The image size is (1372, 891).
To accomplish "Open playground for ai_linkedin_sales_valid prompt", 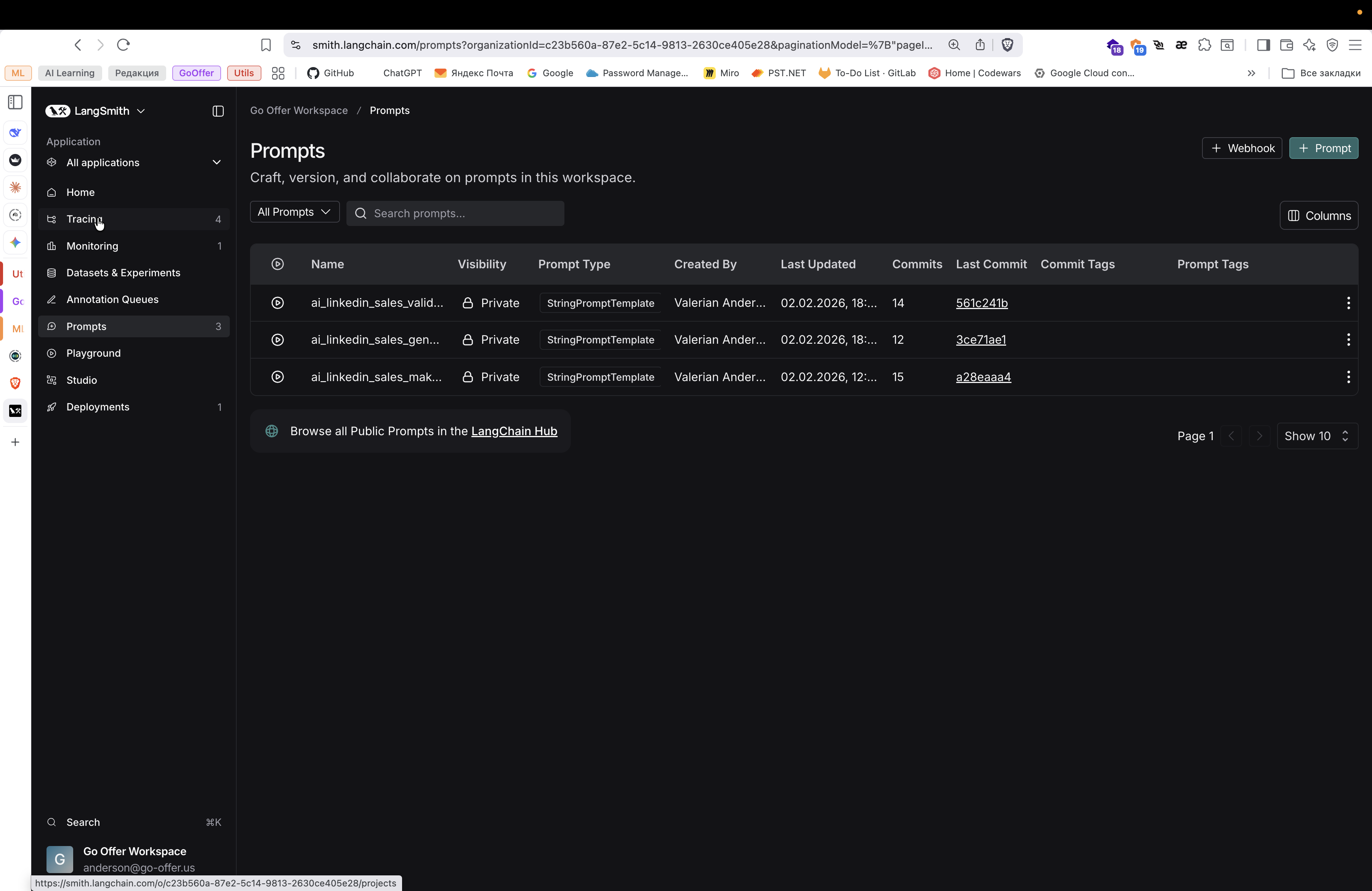I will click(x=277, y=303).
